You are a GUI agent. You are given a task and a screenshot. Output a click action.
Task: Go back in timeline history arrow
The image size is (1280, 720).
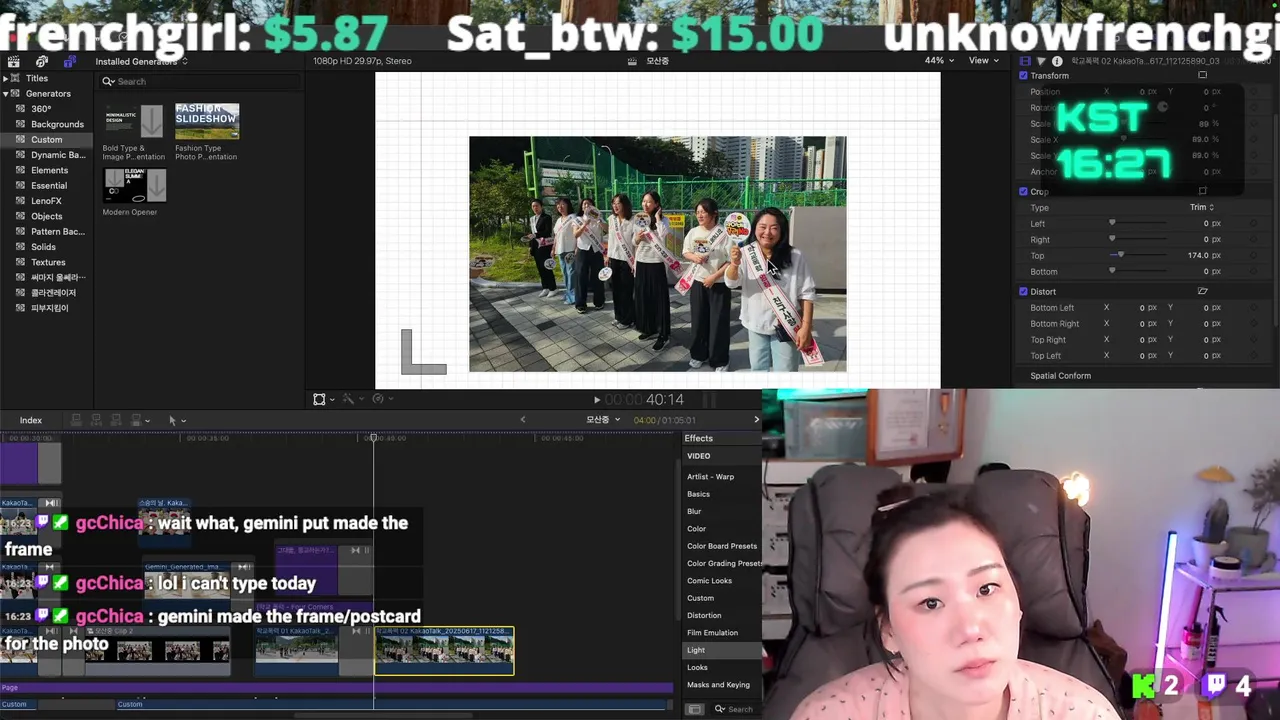(x=522, y=420)
